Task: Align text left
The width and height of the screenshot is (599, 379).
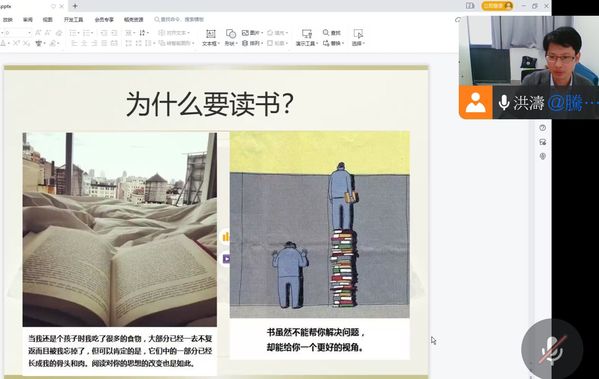Action: pyautogui.click(x=74, y=43)
